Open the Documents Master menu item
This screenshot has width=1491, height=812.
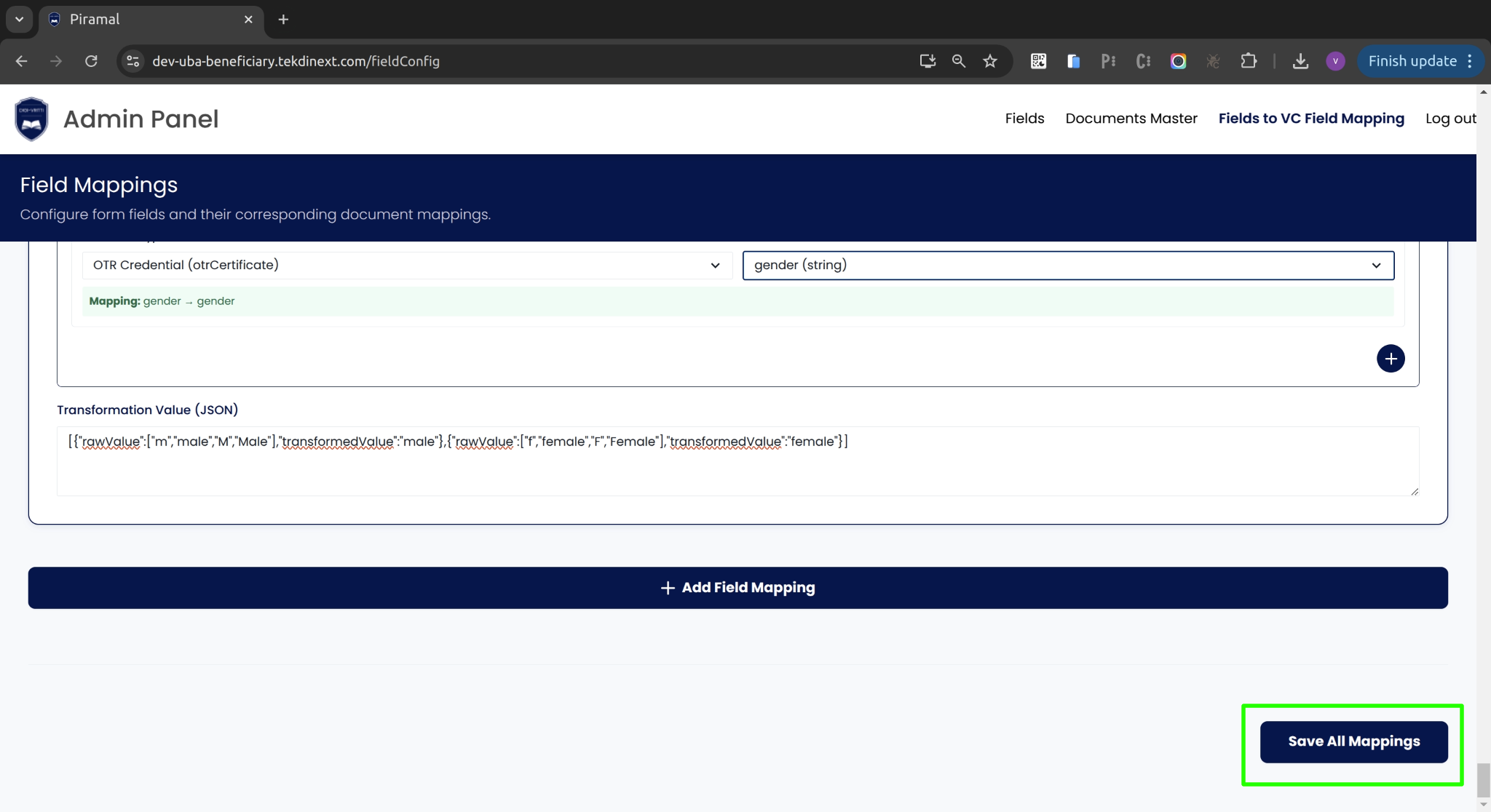point(1131,119)
